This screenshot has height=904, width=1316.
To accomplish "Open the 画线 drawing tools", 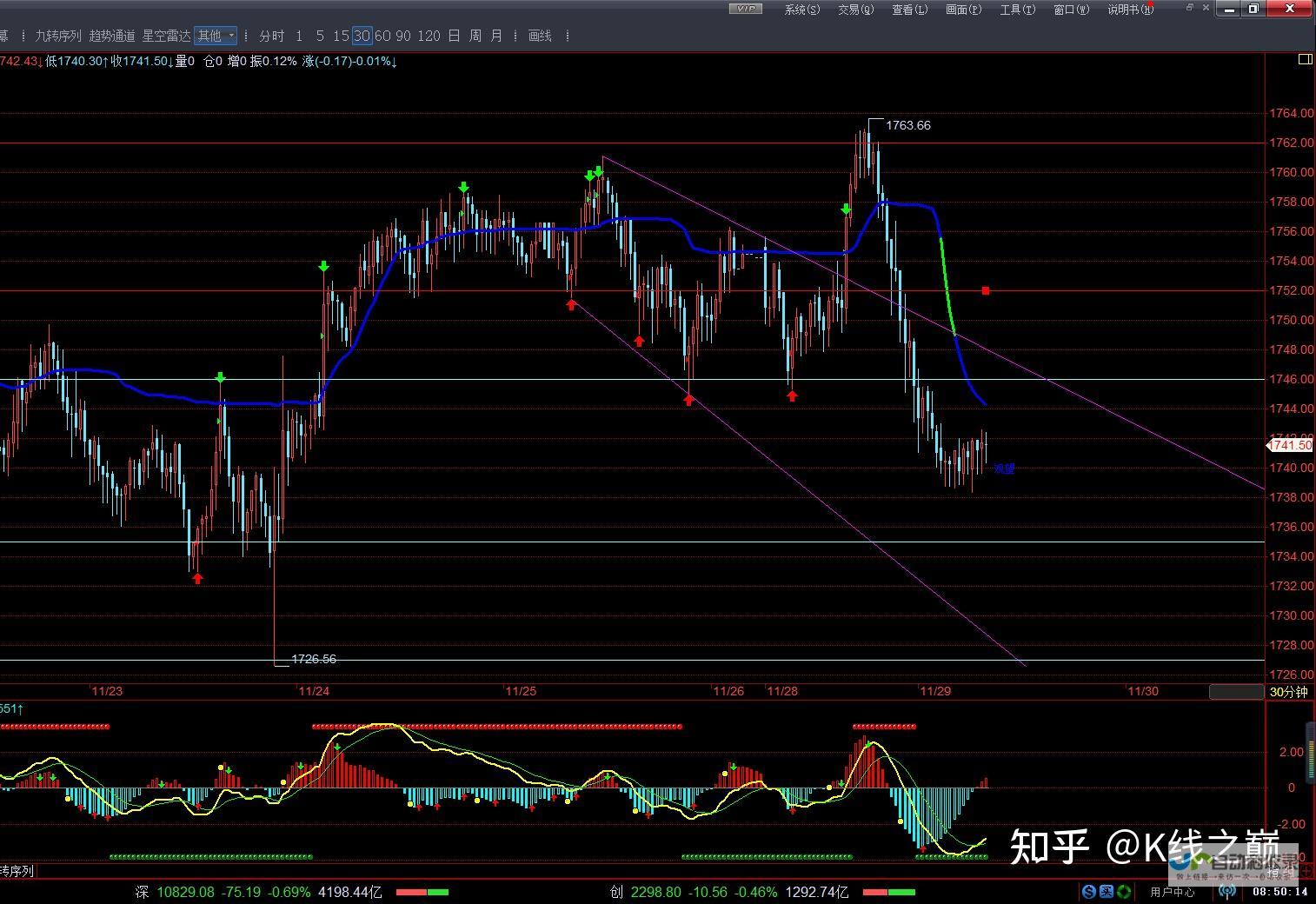I will coord(540,36).
